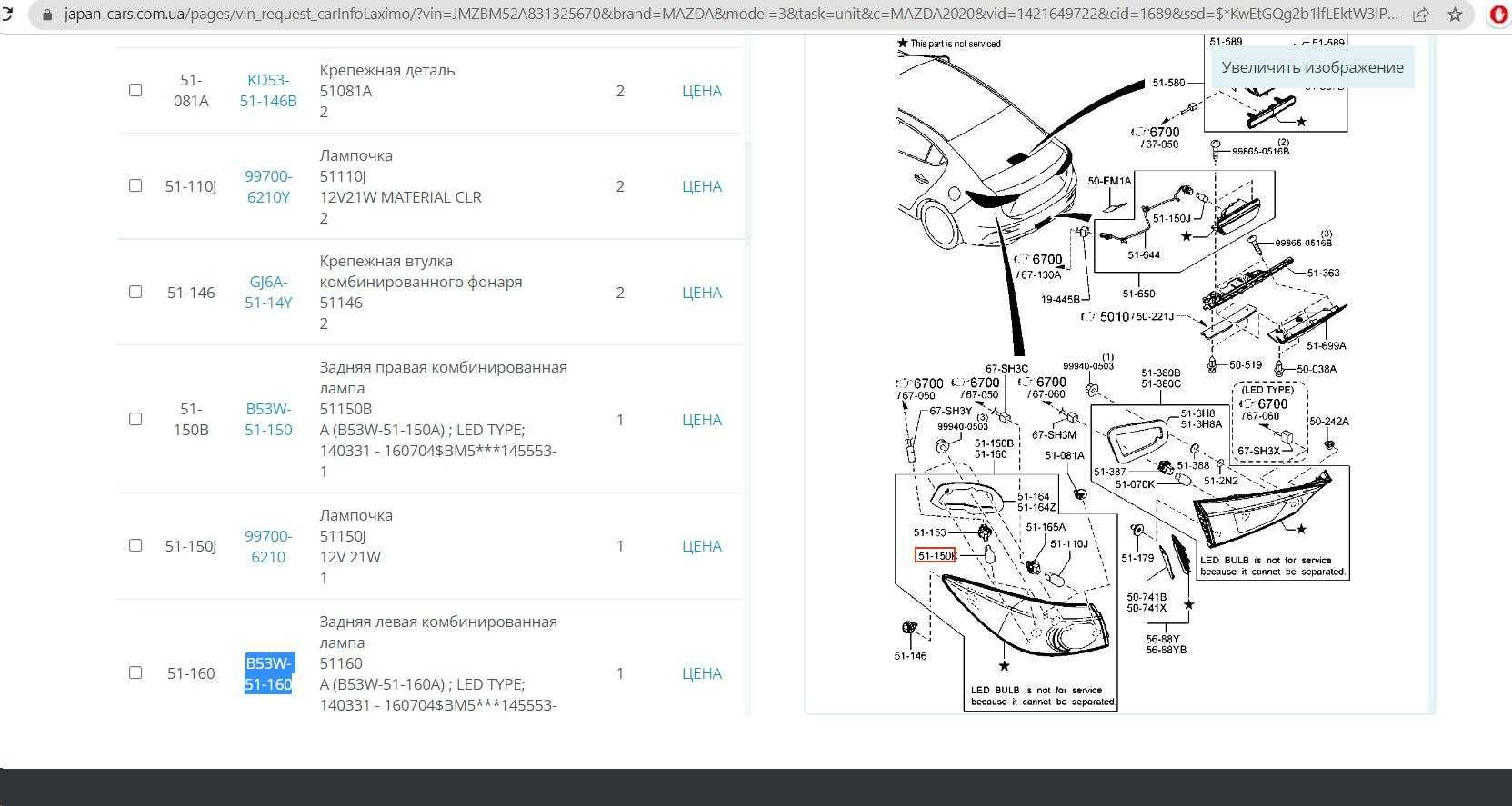Click the 51-070K label in diagram
This screenshot has width=1512, height=806.
[1135, 484]
